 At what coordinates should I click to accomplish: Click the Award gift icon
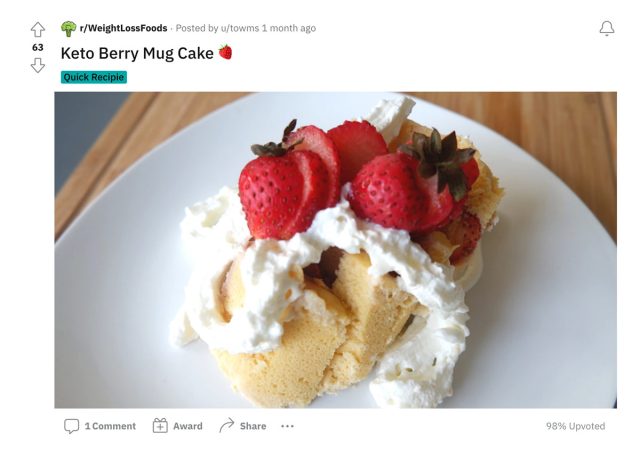coord(160,426)
